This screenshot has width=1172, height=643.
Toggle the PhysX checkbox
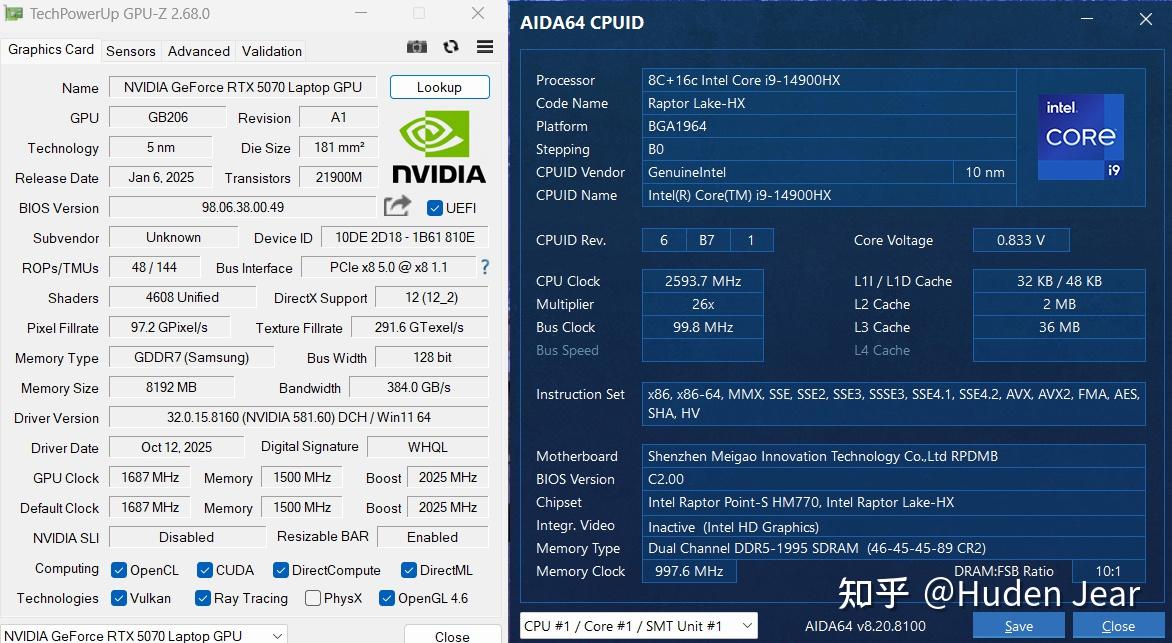tap(313, 597)
